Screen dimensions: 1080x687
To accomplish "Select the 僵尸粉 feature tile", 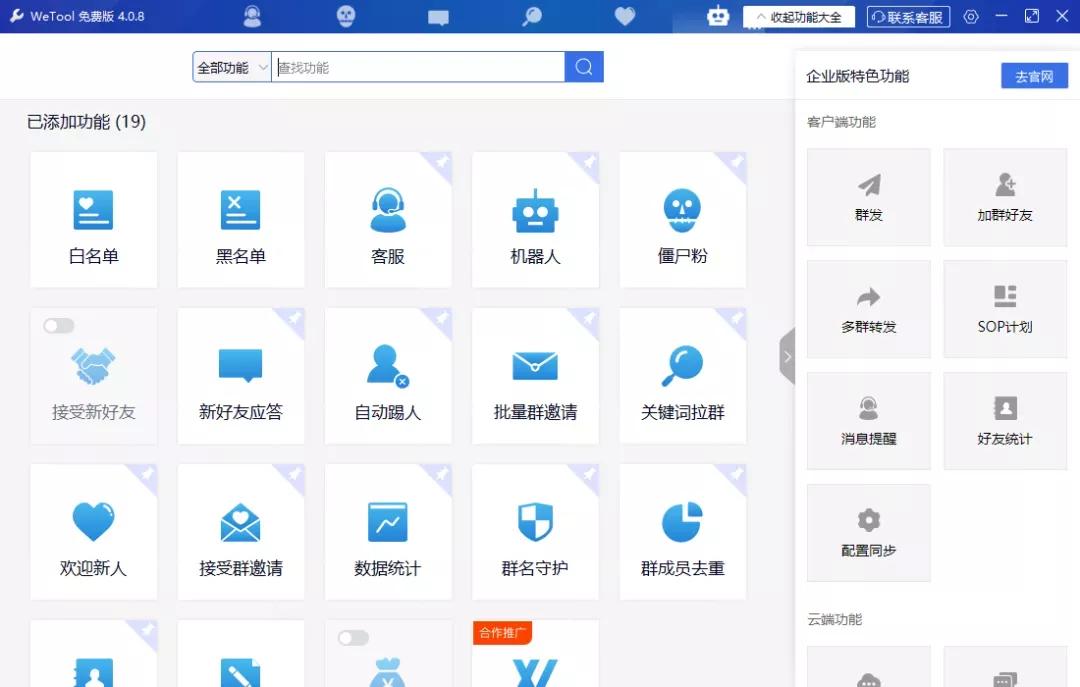I will coord(682,220).
